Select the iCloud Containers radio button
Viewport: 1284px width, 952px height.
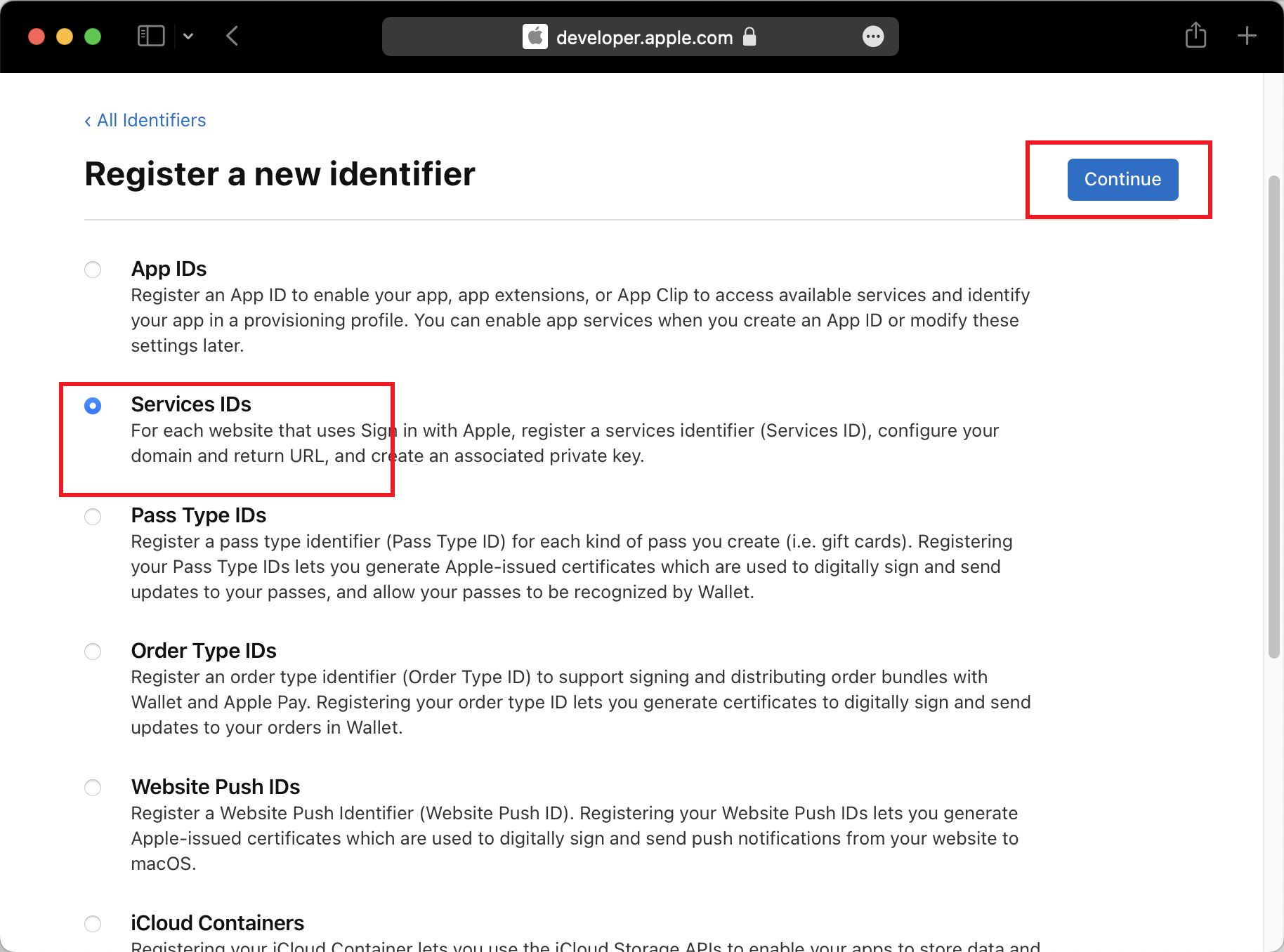[x=93, y=923]
